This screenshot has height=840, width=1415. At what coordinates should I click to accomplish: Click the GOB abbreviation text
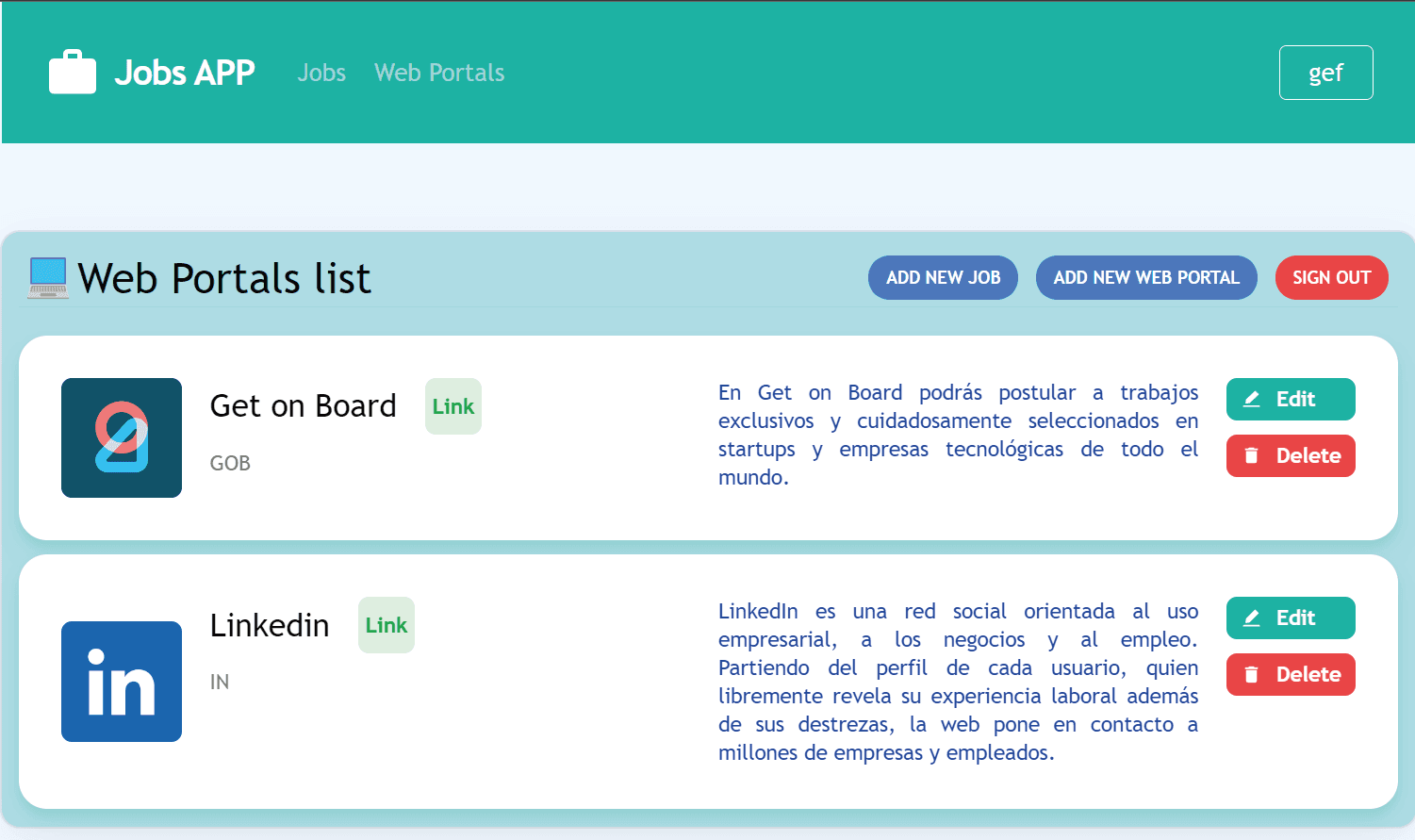click(x=230, y=463)
